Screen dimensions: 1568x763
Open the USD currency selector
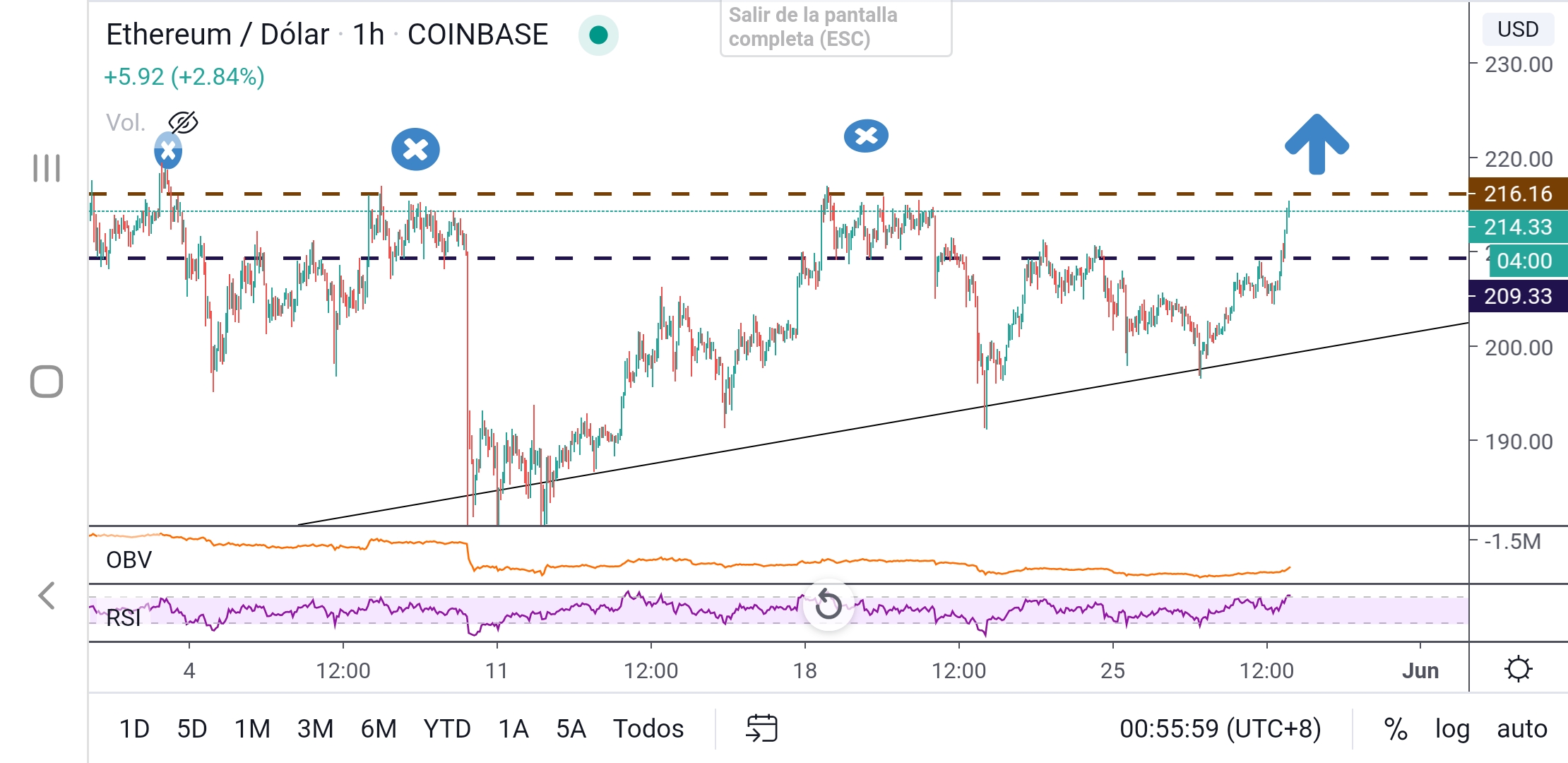pyautogui.click(x=1518, y=29)
